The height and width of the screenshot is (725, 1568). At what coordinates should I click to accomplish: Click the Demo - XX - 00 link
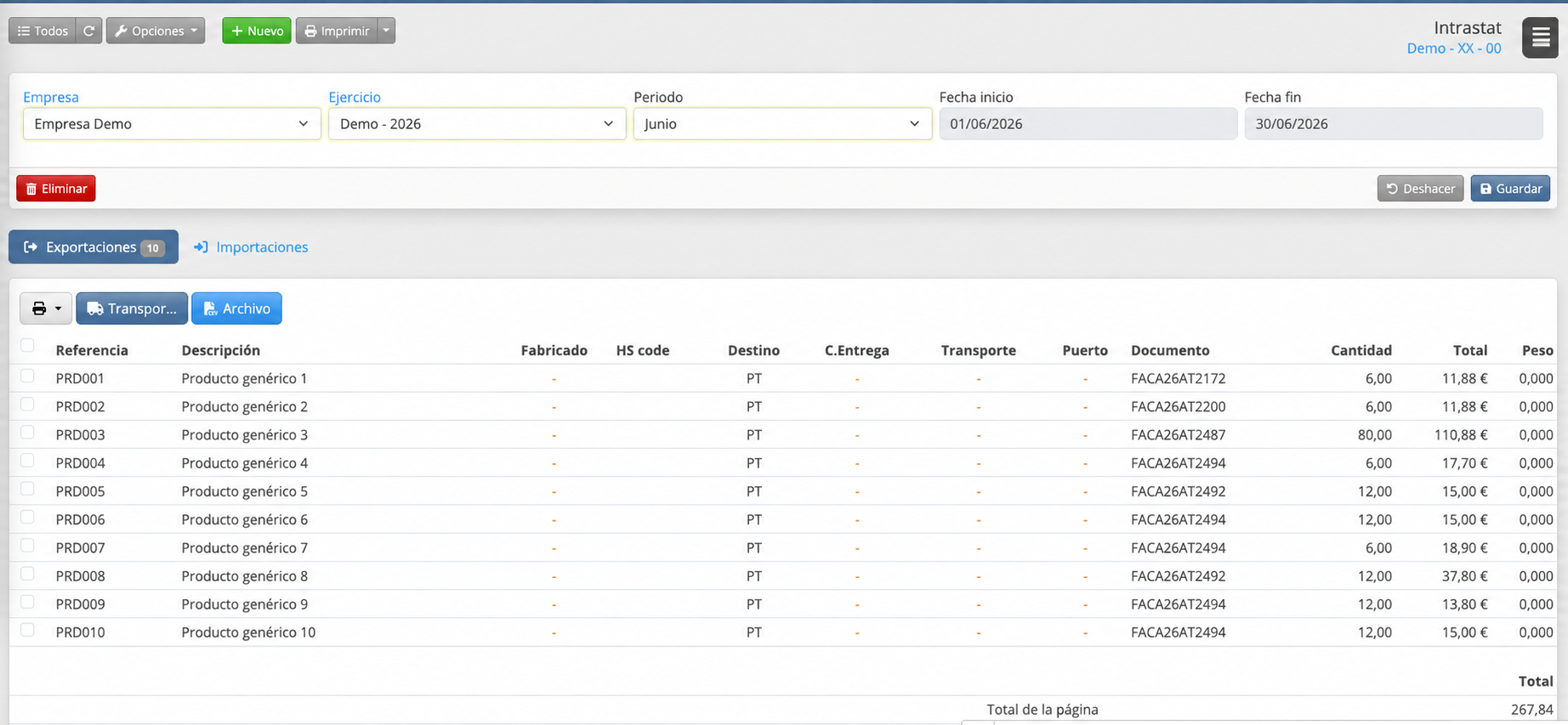(x=1453, y=48)
